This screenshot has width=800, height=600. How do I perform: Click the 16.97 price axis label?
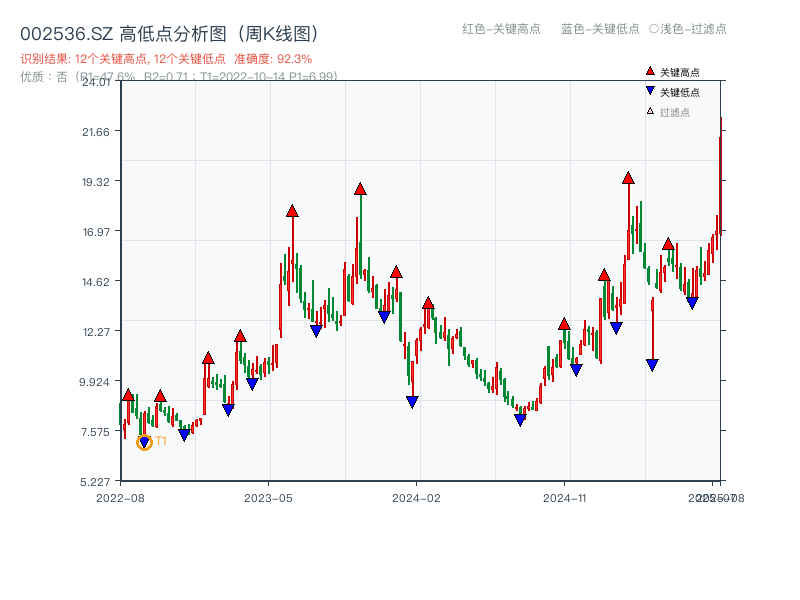96,232
